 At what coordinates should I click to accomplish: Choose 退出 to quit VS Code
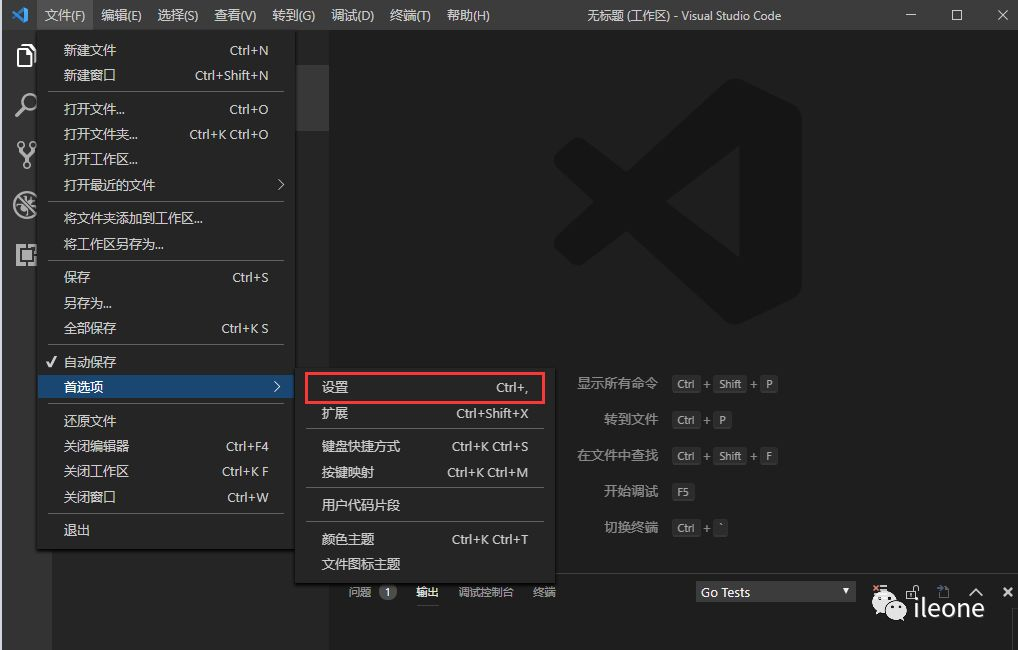(166, 531)
